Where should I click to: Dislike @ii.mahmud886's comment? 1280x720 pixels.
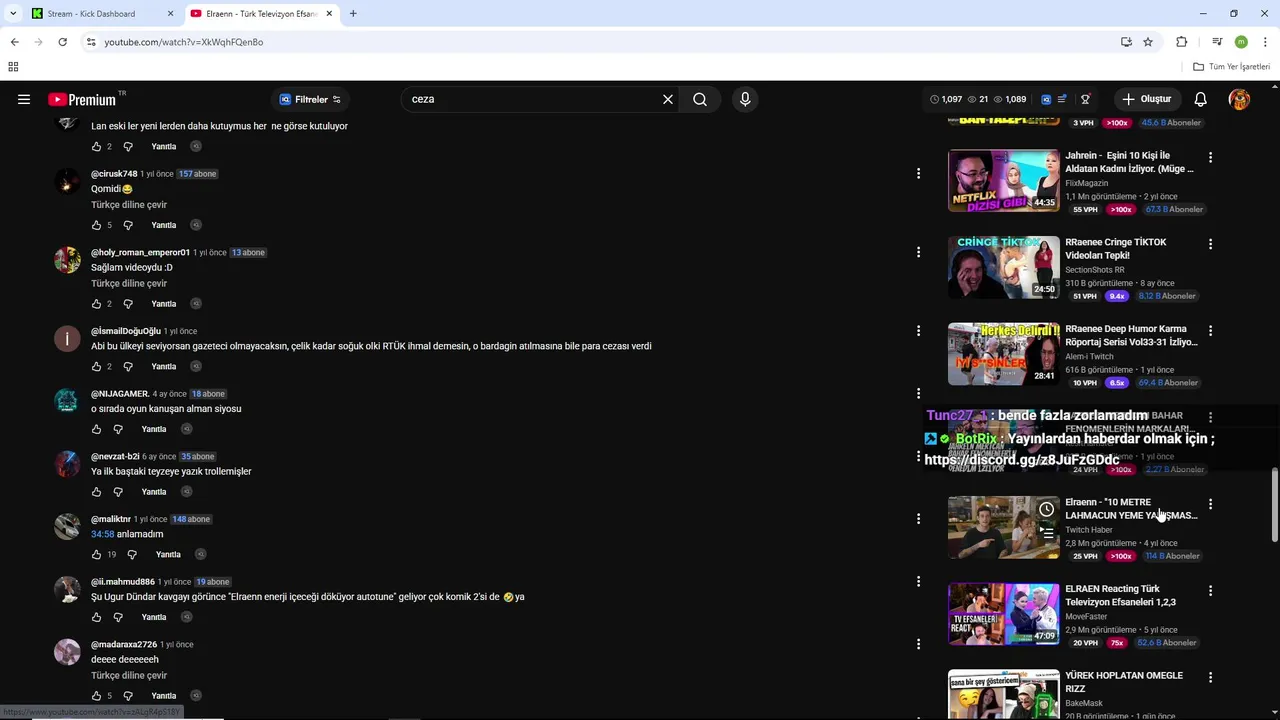pos(117,617)
